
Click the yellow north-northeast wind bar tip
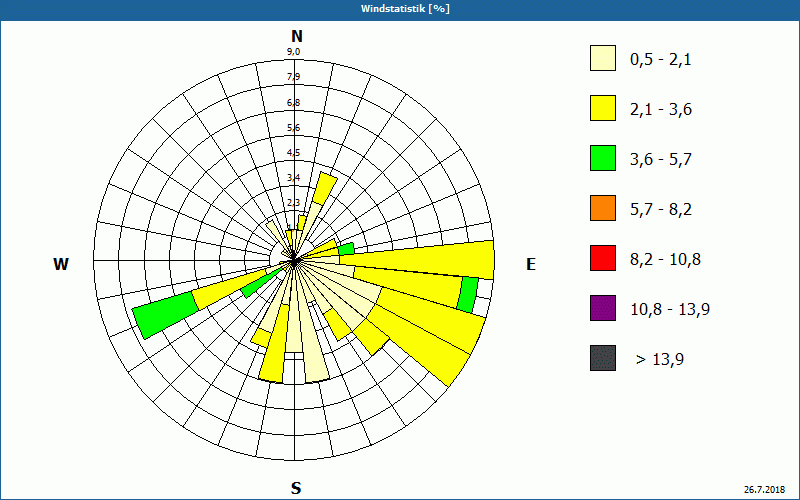coord(325,188)
